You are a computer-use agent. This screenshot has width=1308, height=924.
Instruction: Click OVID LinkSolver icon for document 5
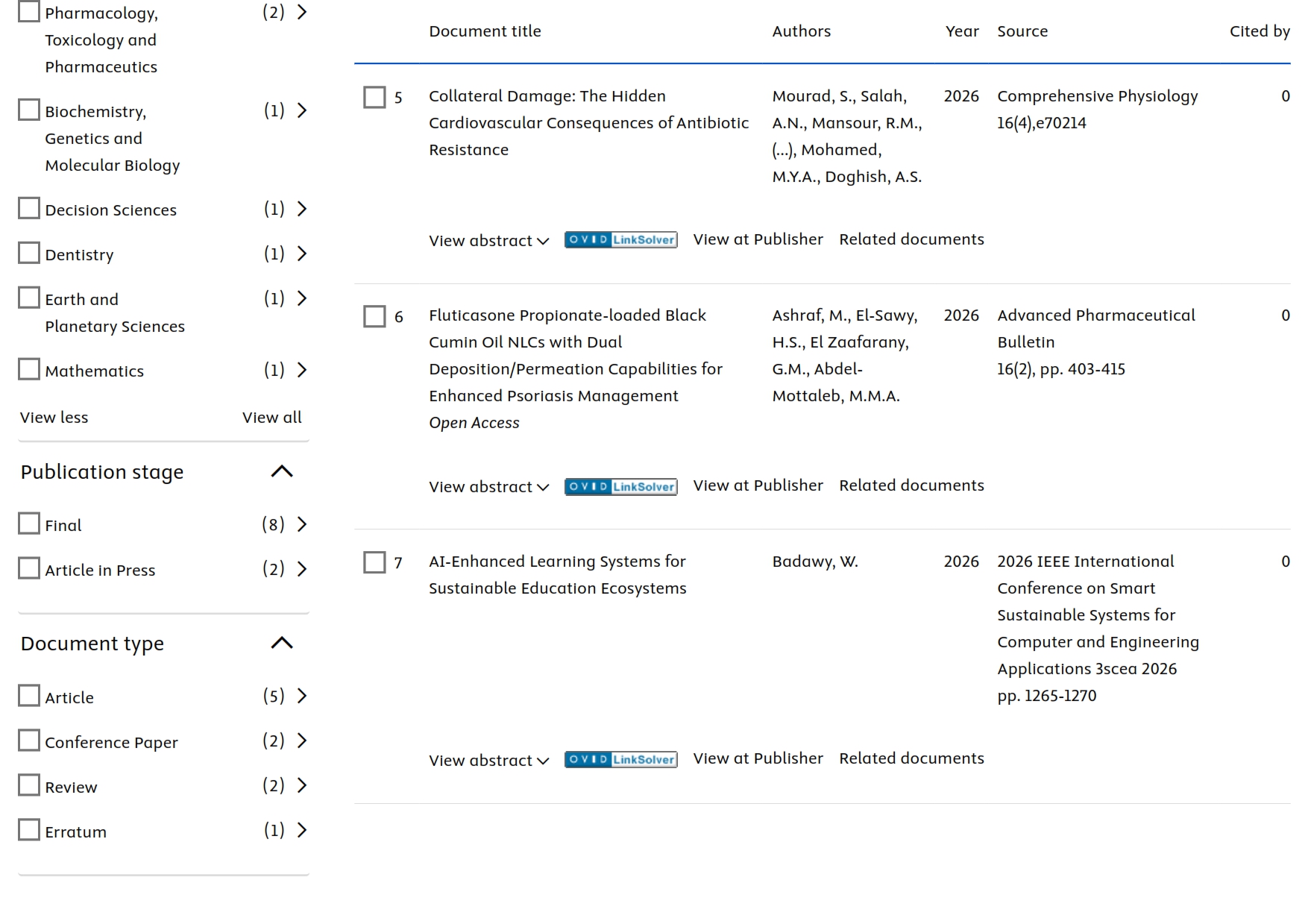620,239
